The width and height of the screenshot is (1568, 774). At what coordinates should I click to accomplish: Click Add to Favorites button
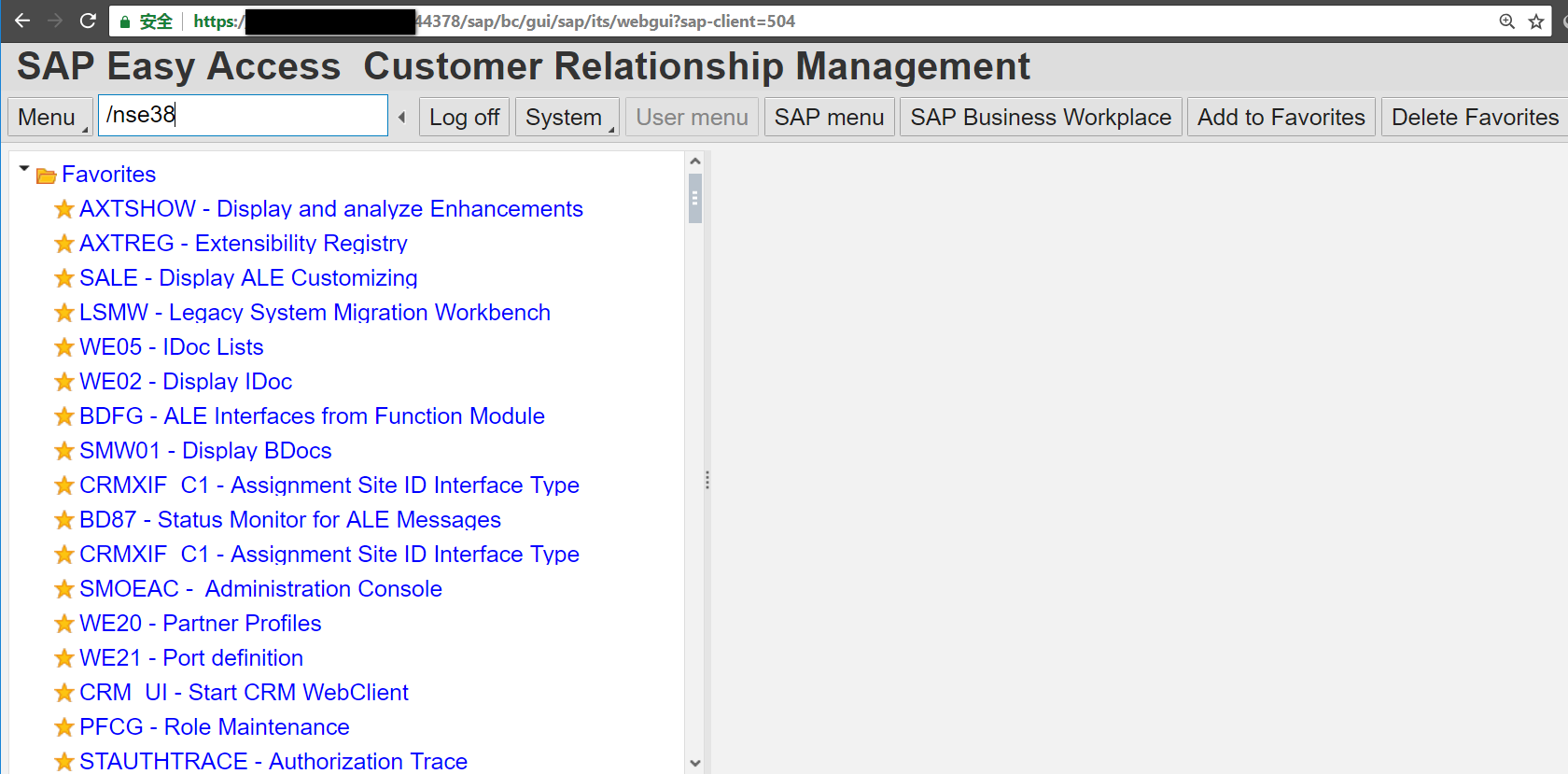coord(1281,117)
